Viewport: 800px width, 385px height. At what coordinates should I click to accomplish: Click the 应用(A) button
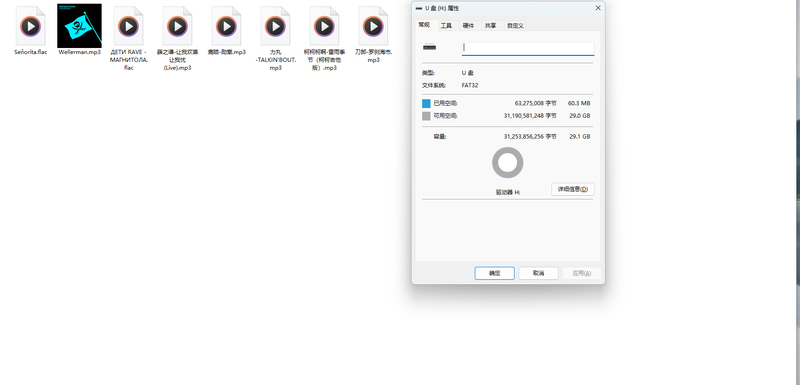click(582, 273)
